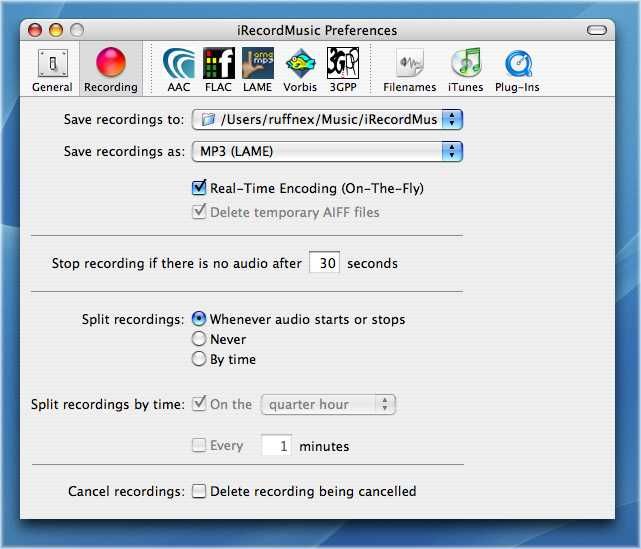Screen dimensions: 641x549
Task: Close the iRecordMusic Preferences window
Action: [35, 30]
